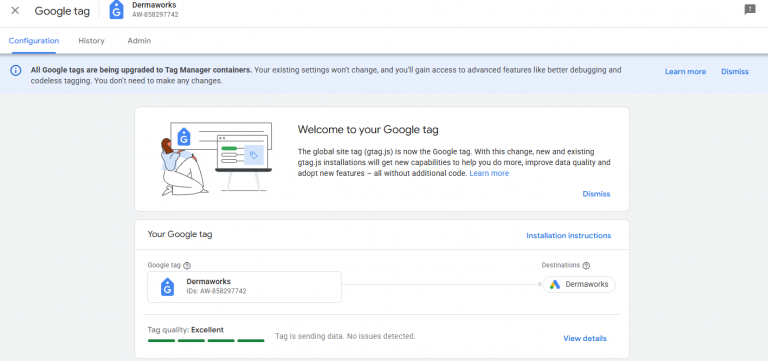Open Installation instructions
The width and height of the screenshot is (768, 361).
coord(569,236)
